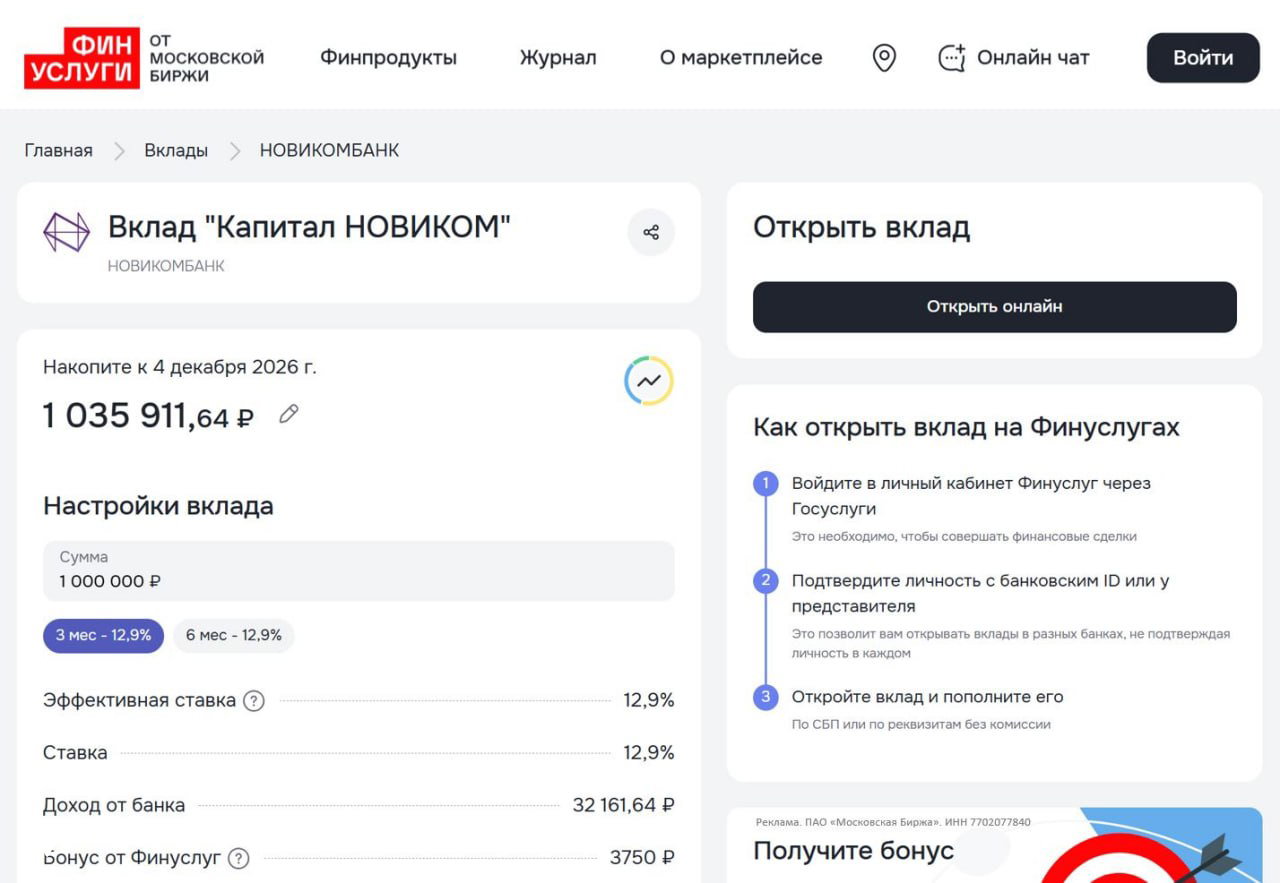1280x883 pixels.
Task: Click step 1 Госуслуги login text
Action: point(971,496)
